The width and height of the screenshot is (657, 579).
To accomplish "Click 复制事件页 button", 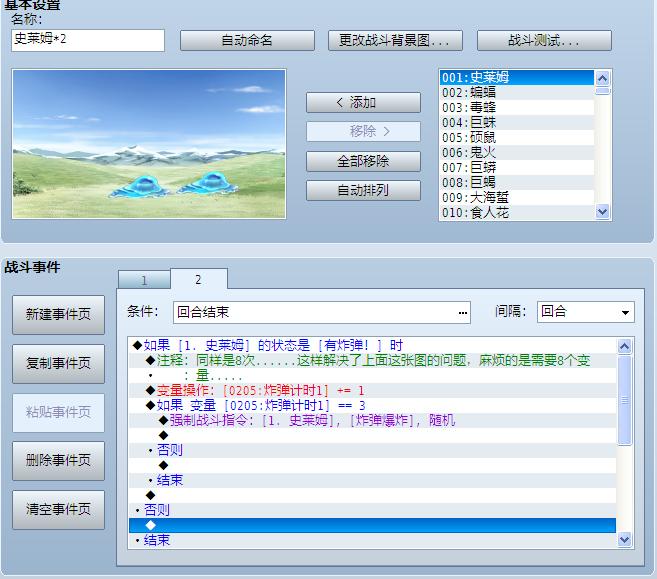I will 58,364.
